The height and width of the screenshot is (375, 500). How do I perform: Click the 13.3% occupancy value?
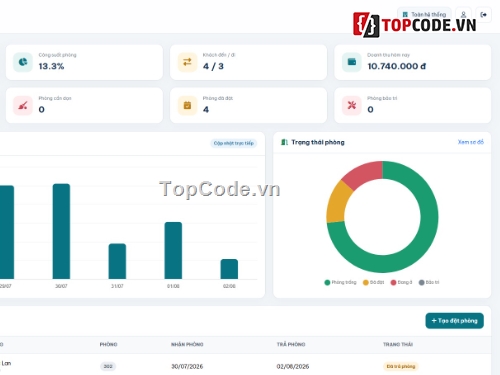coord(51,66)
